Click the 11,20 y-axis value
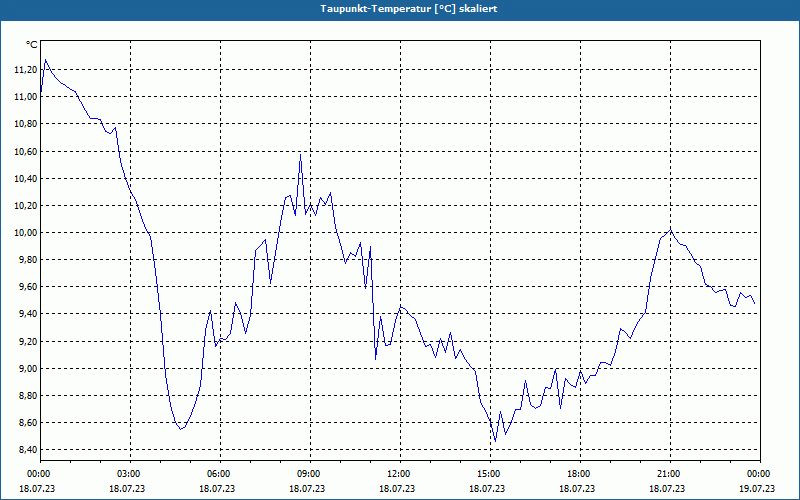Viewport: 800px width, 500px height. point(26,69)
